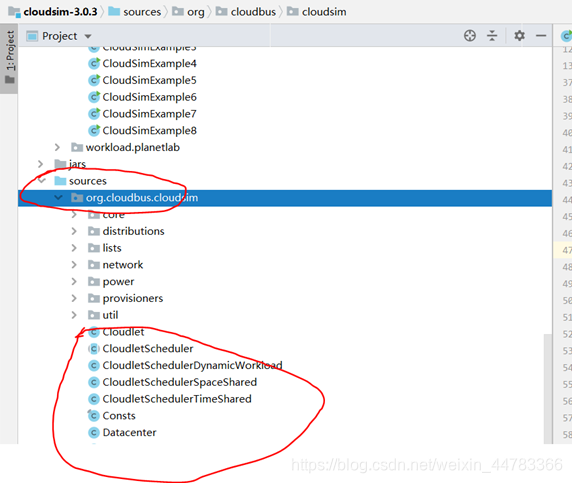The width and height of the screenshot is (572, 483).
Task: Click CloudletSchedulerDynamicWorkload class icon
Action: pos(94,366)
